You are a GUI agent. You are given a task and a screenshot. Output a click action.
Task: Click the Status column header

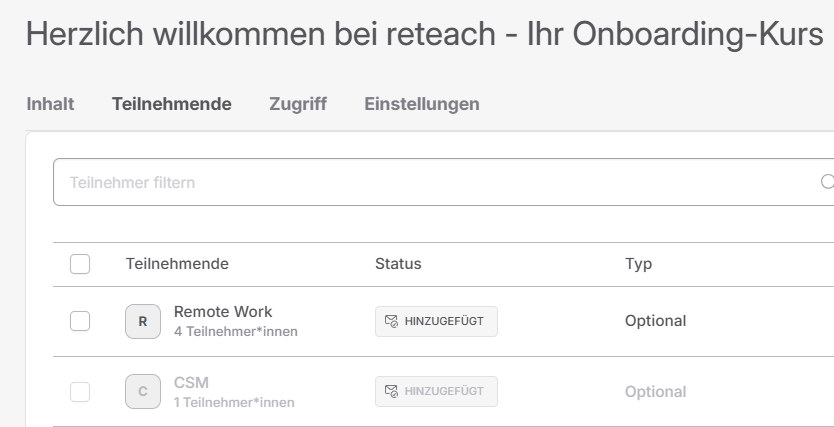[398, 264]
